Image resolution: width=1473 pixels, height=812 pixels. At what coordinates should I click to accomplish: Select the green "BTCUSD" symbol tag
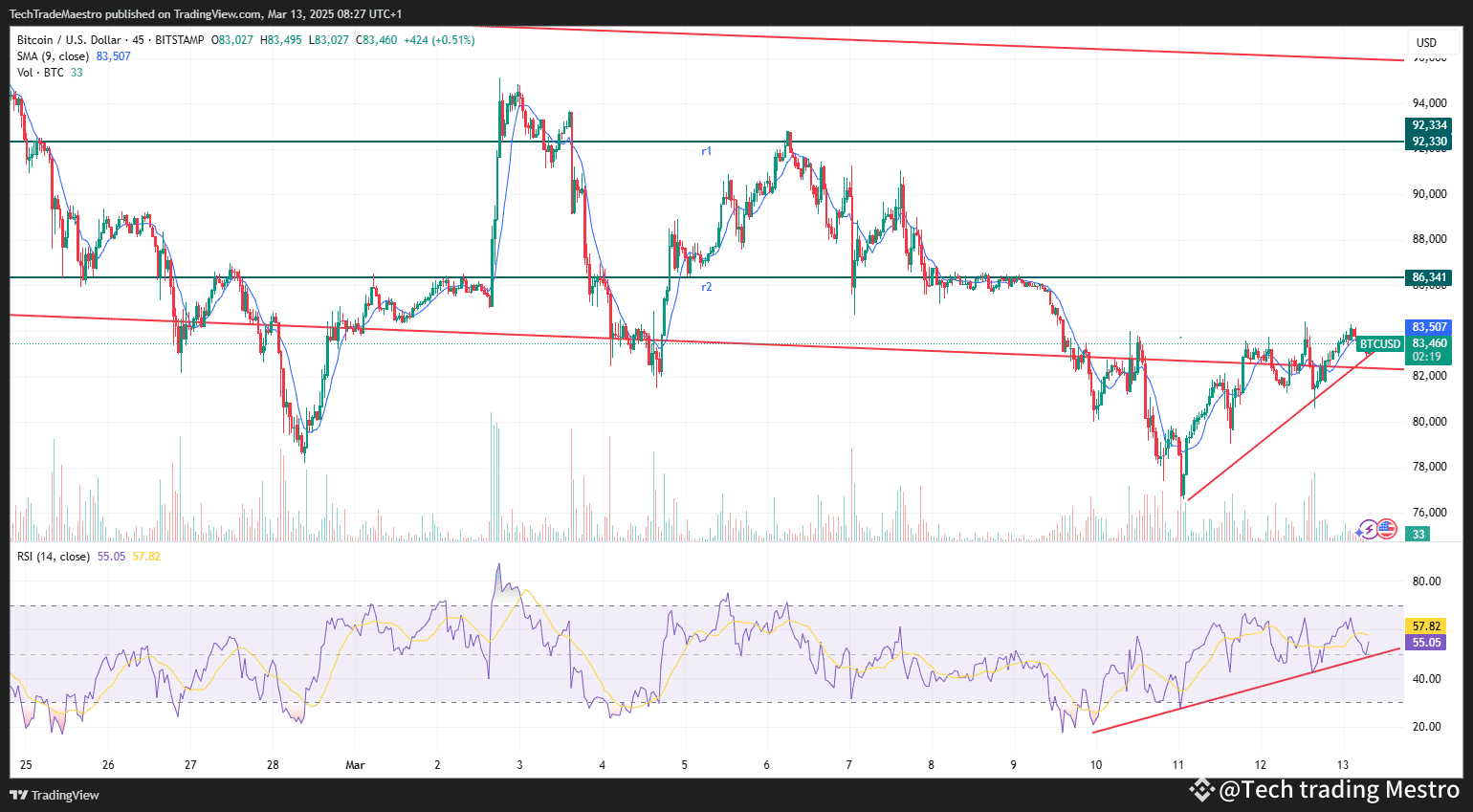[1380, 344]
